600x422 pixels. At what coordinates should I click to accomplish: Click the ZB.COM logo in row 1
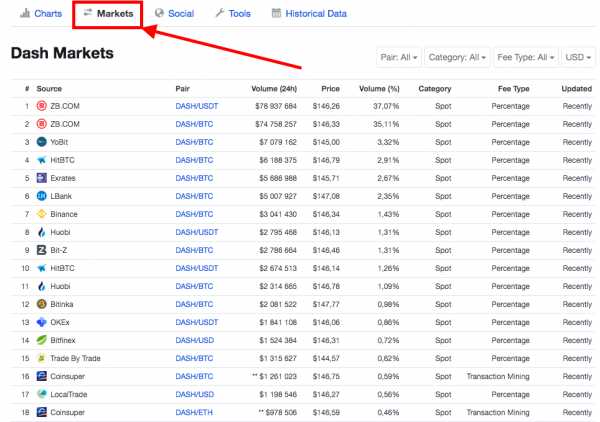tap(41, 106)
